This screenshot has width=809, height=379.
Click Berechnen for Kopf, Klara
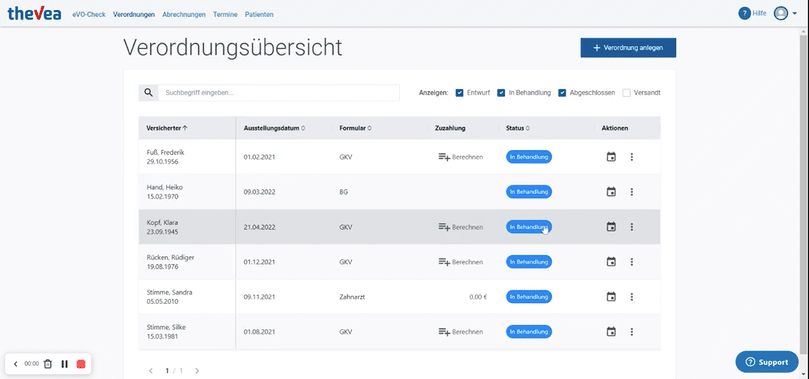click(461, 227)
